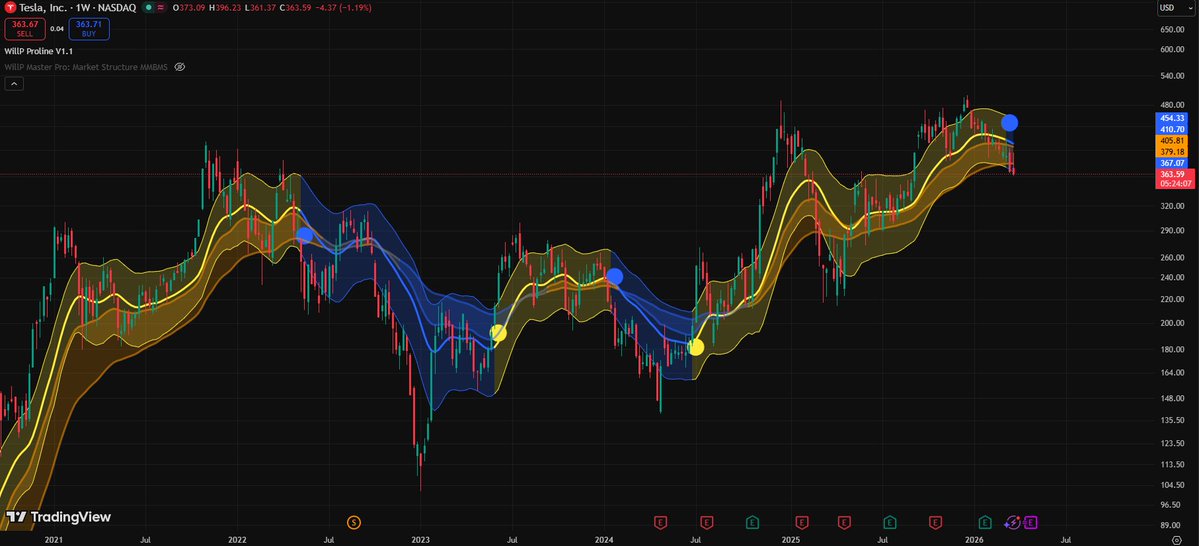The height and width of the screenshot is (546, 1199).
Task: Open the red earnings marker between Jul 2025 and 2026
Action: [x=935, y=522]
